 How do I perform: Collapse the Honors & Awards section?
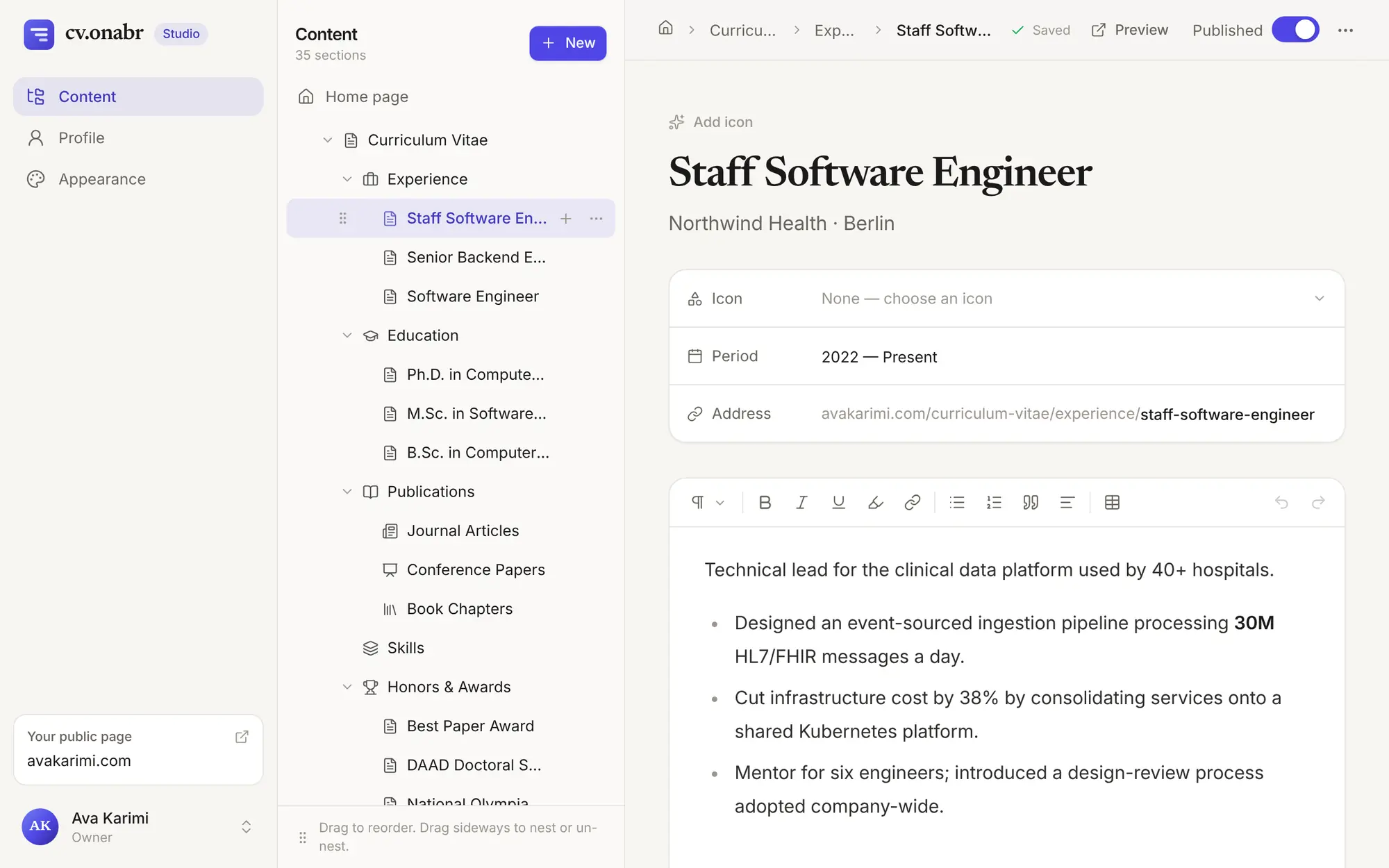(x=347, y=687)
